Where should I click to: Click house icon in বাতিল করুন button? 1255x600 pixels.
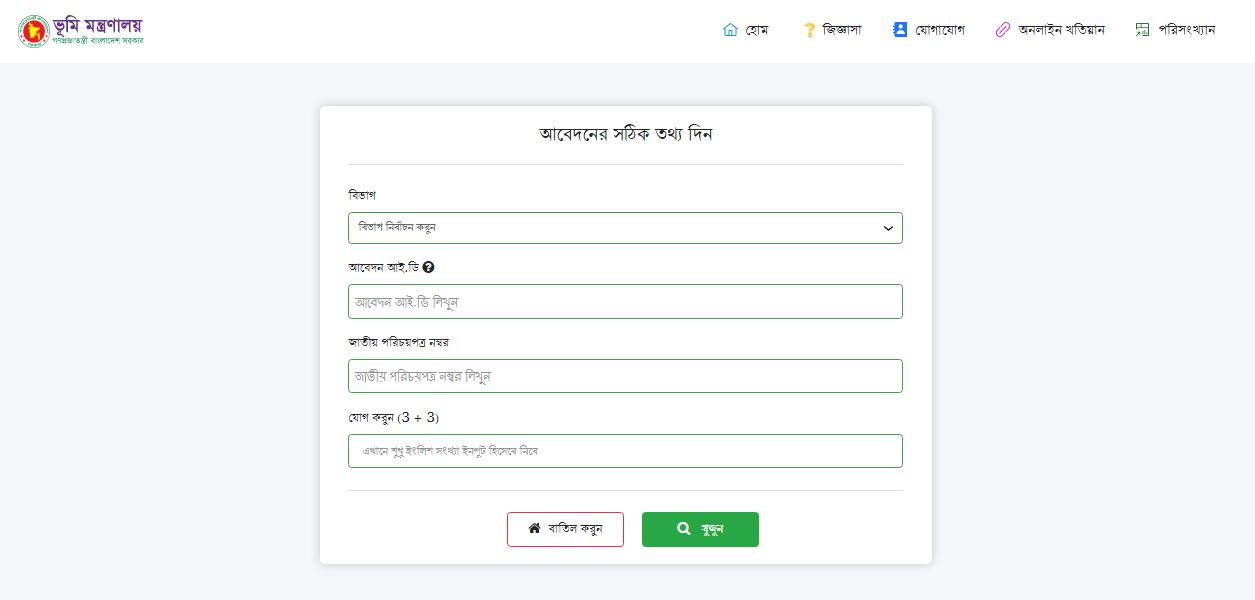pos(535,528)
